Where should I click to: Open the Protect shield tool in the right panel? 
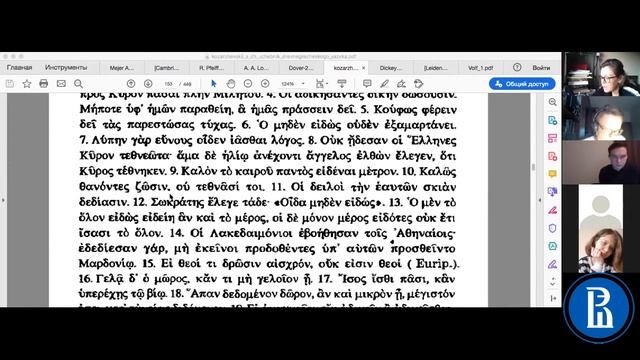tap(552, 228)
